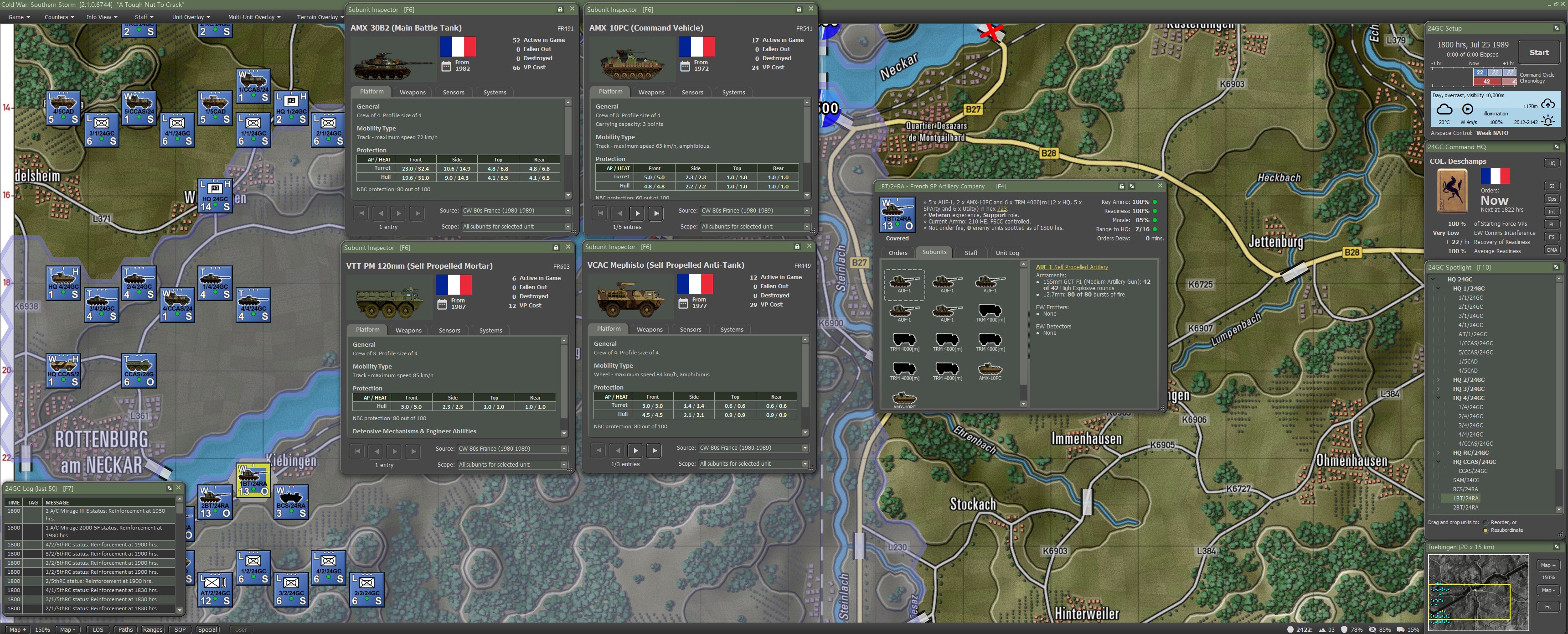Select the 3/2/24GC infantry counter
1568x634 pixels.
click(291, 590)
